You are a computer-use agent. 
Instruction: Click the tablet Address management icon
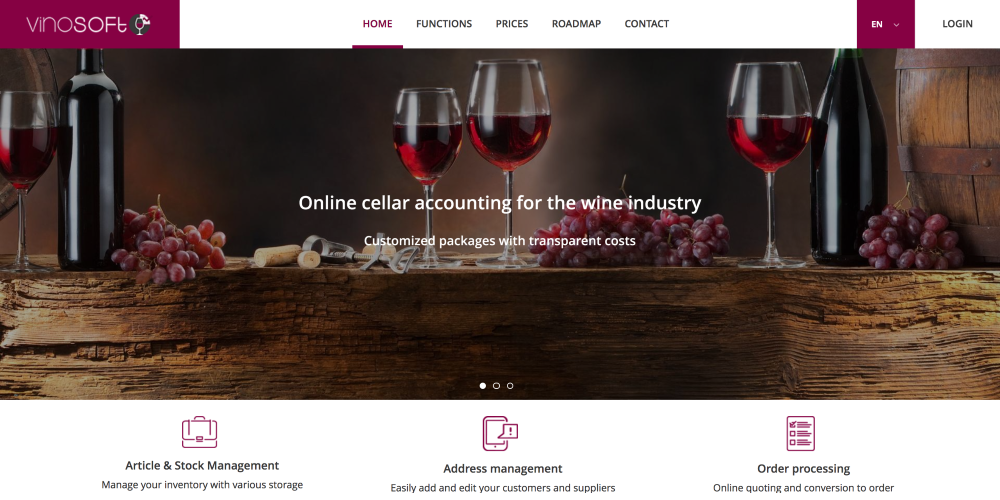[x=500, y=434]
